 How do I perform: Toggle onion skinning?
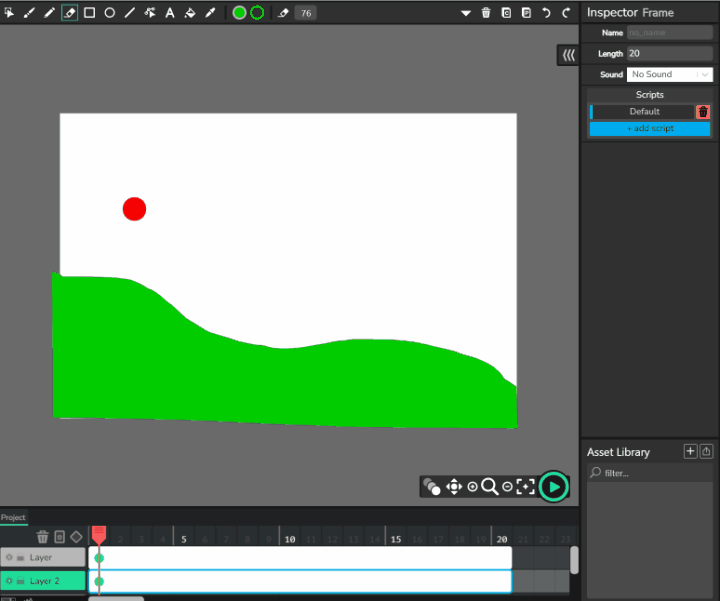tap(432, 487)
